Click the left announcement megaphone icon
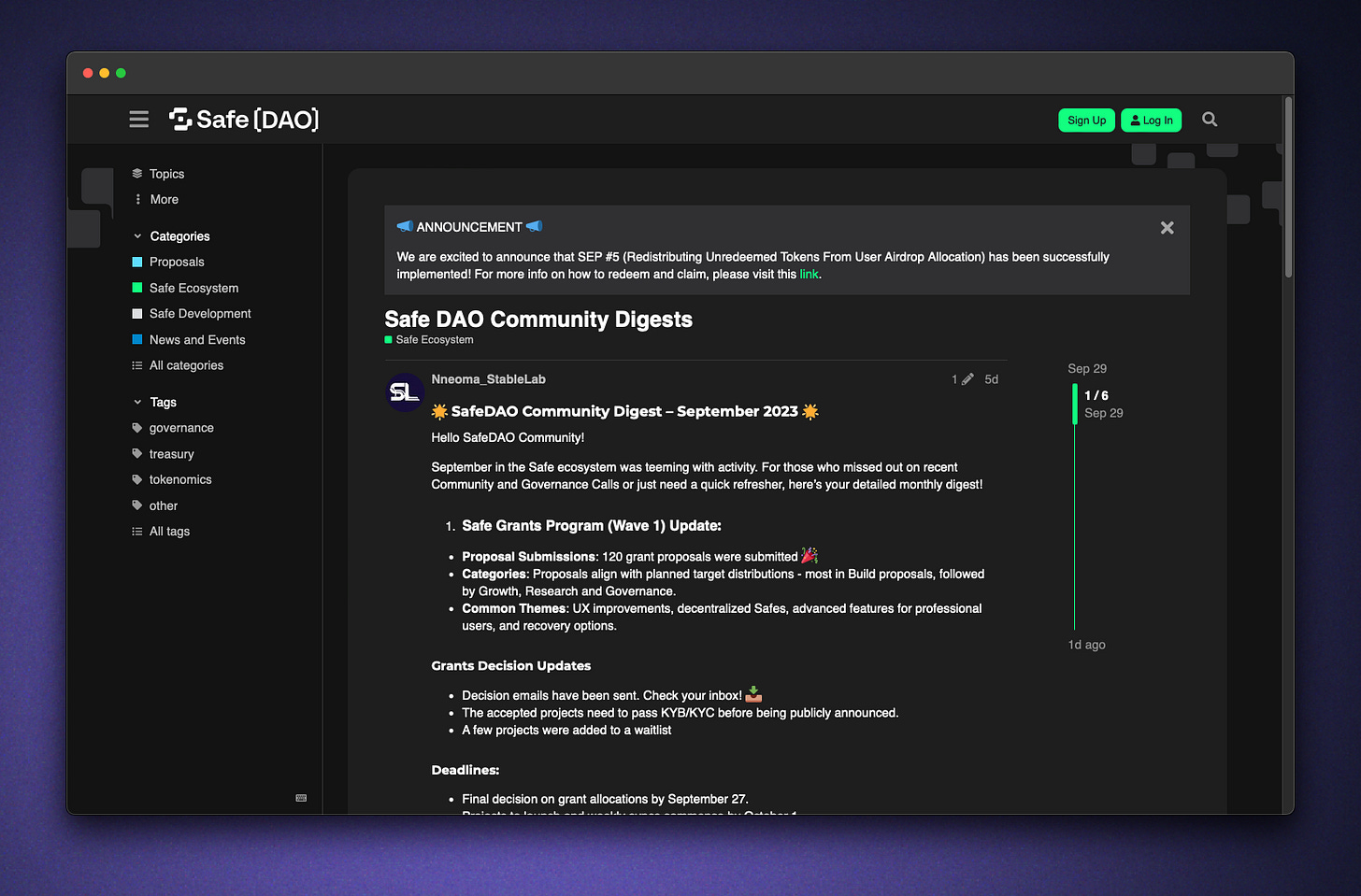This screenshot has height=896, width=1361. pyautogui.click(x=405, y=226)
